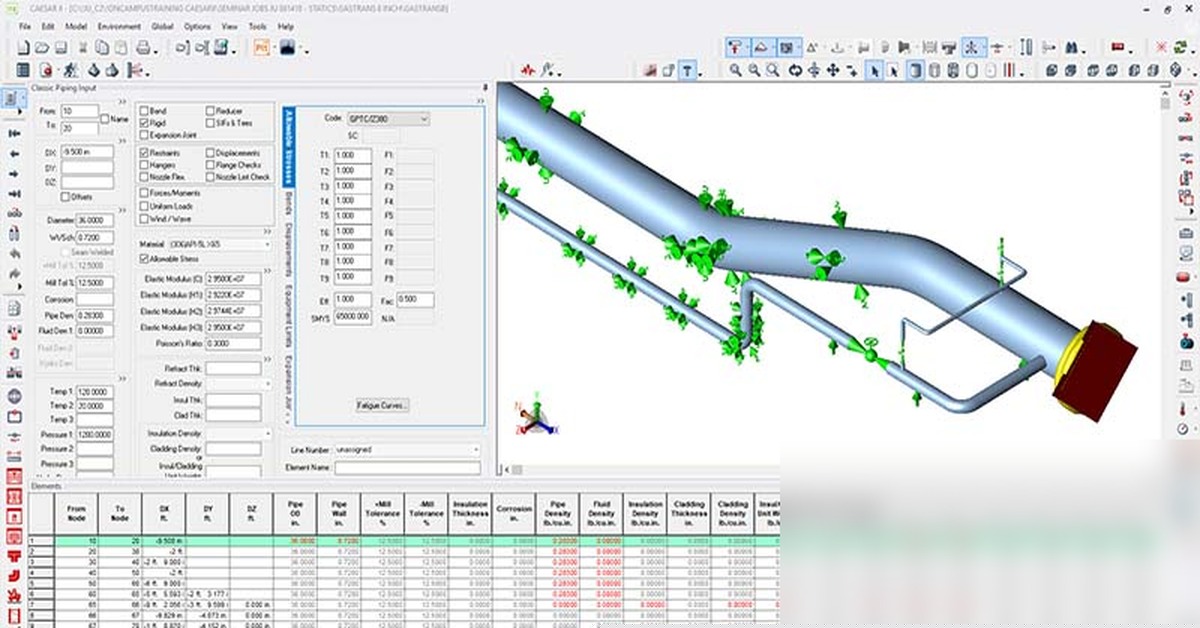Click the Diameter input field
Image resolution: width=1200 pixels, height=628 pixels.
87,221
